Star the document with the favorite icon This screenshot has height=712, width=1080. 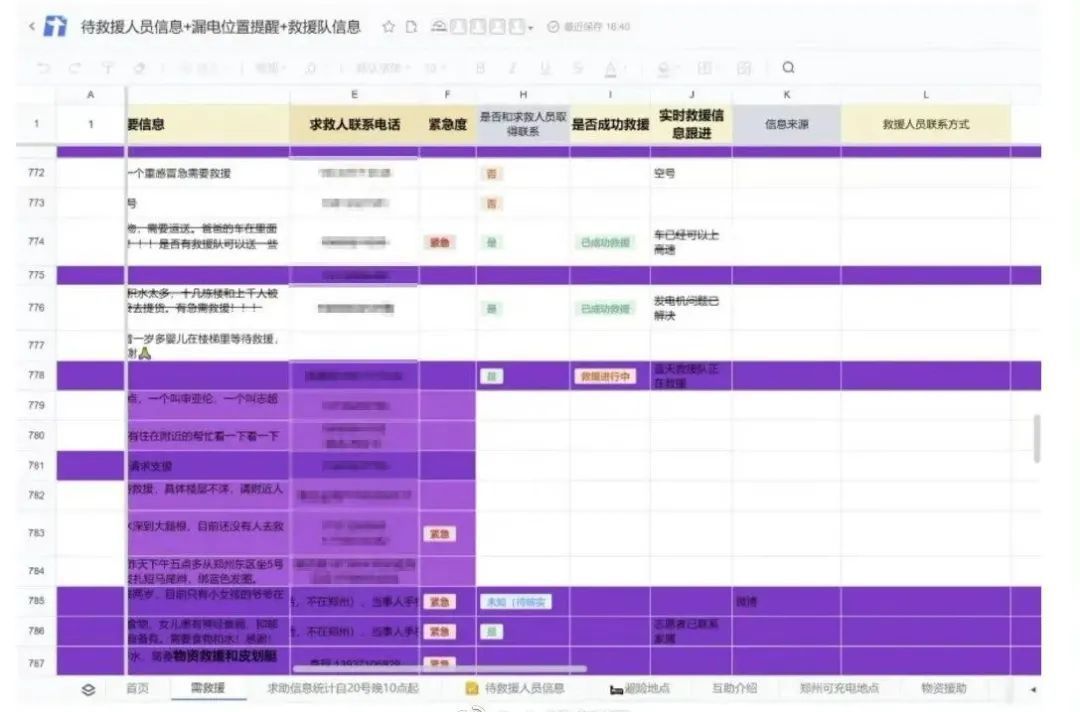pyautogui.click(x=388, y=28)
